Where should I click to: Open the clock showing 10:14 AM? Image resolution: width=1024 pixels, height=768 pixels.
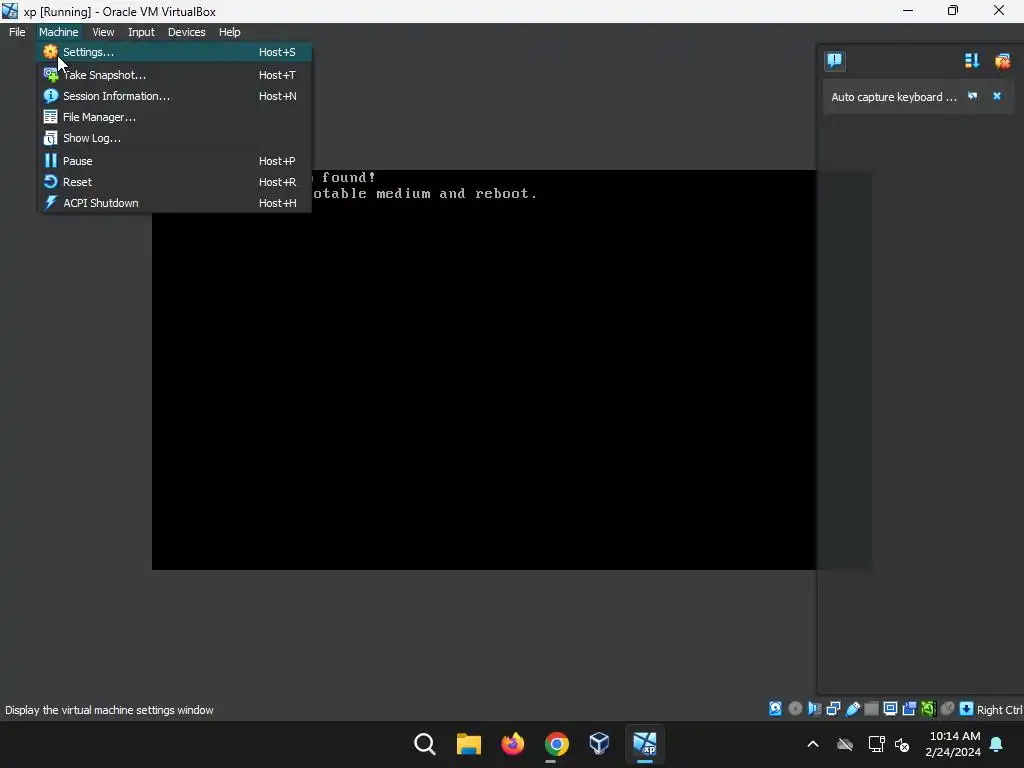(953, 744)
